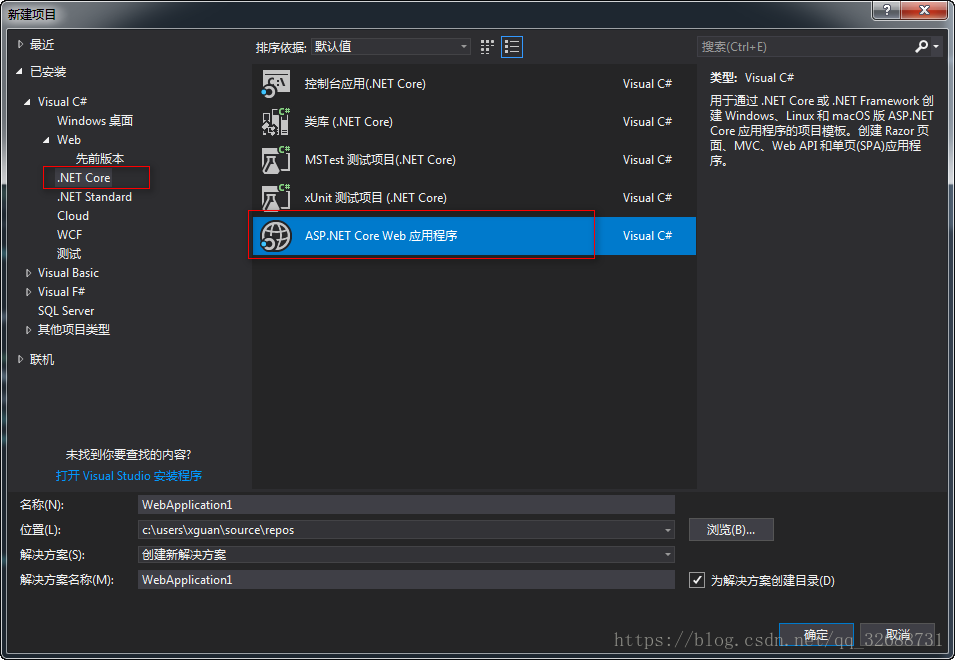This screenshot has height=660, width=955.
Task: Open the dialog help question mark button
Action: 886,10
